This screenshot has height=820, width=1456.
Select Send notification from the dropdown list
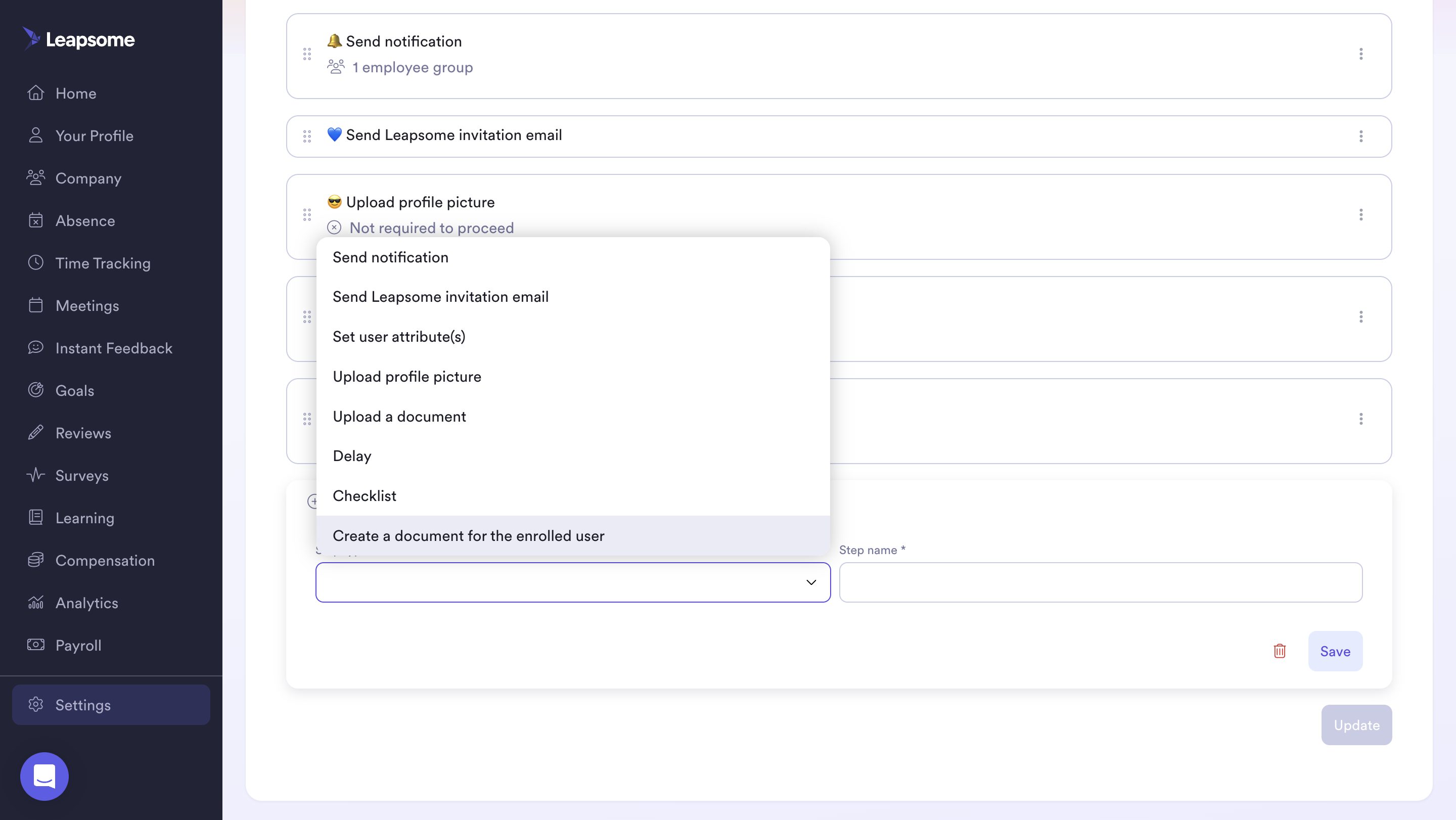573,257
